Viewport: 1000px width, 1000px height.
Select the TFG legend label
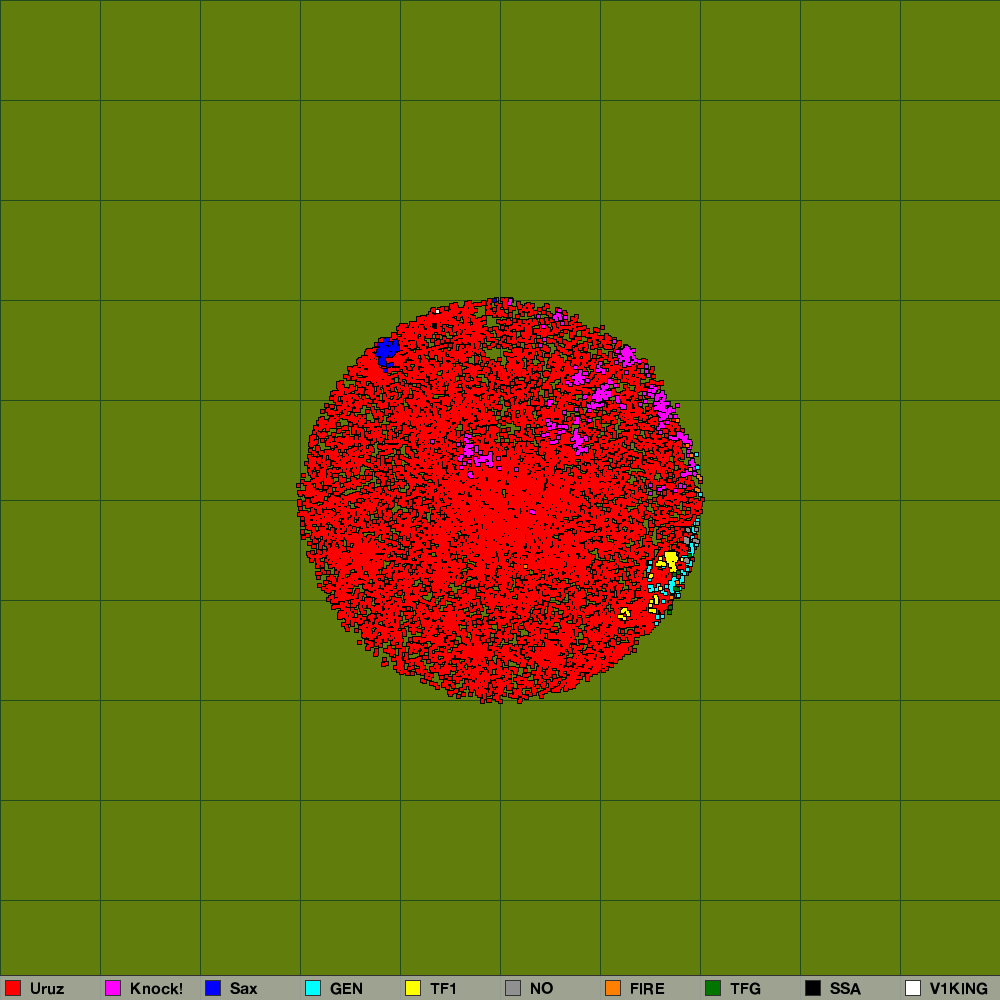(x=746, y=989)
